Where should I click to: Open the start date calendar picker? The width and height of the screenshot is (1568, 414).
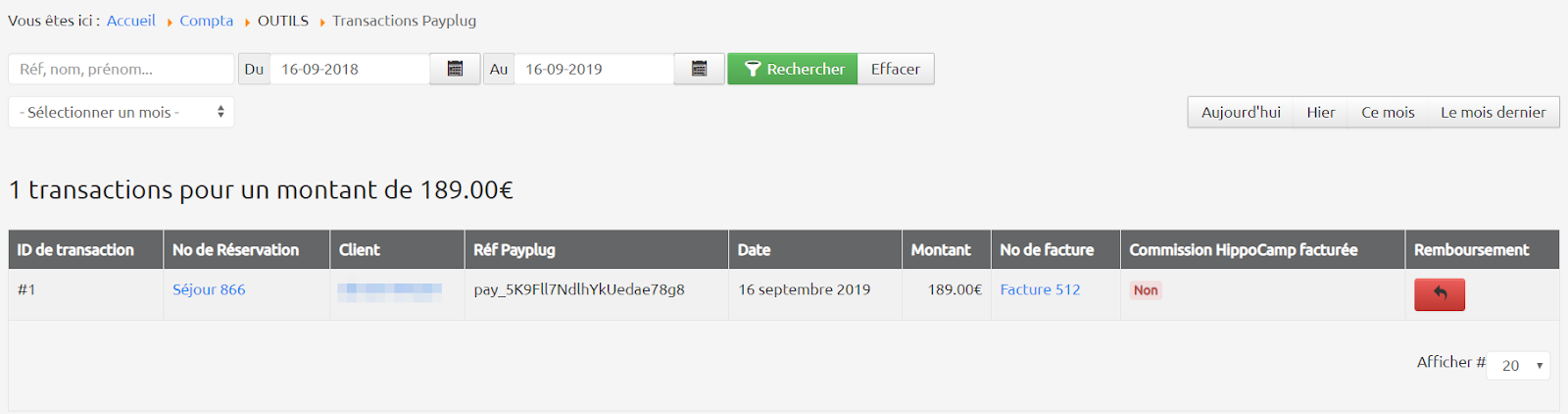[455, 69]
